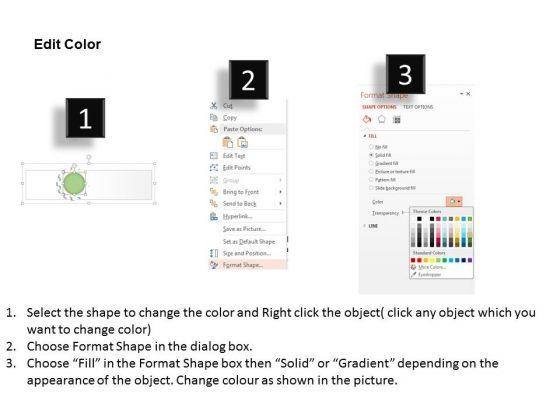Switch to the Text Options tab

418,107
